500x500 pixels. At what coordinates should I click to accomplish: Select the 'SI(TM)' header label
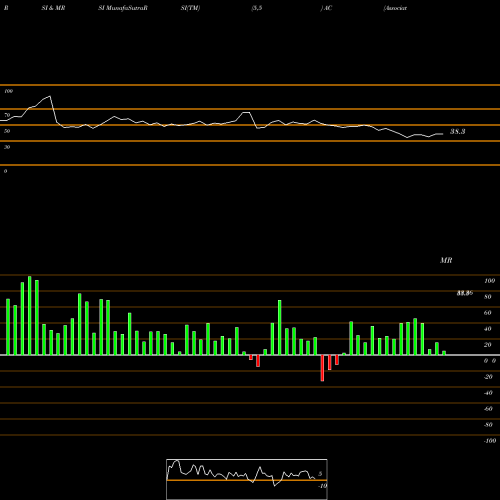[190, 8]
